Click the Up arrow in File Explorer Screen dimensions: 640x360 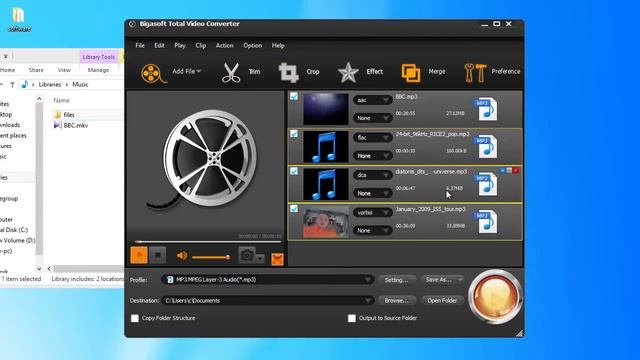pos(12,84)
